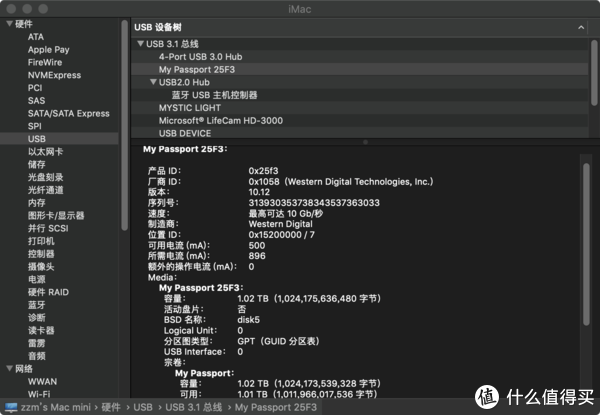Collapse the 网络 section triangle

pyautogui.click(x=10, y=368)
